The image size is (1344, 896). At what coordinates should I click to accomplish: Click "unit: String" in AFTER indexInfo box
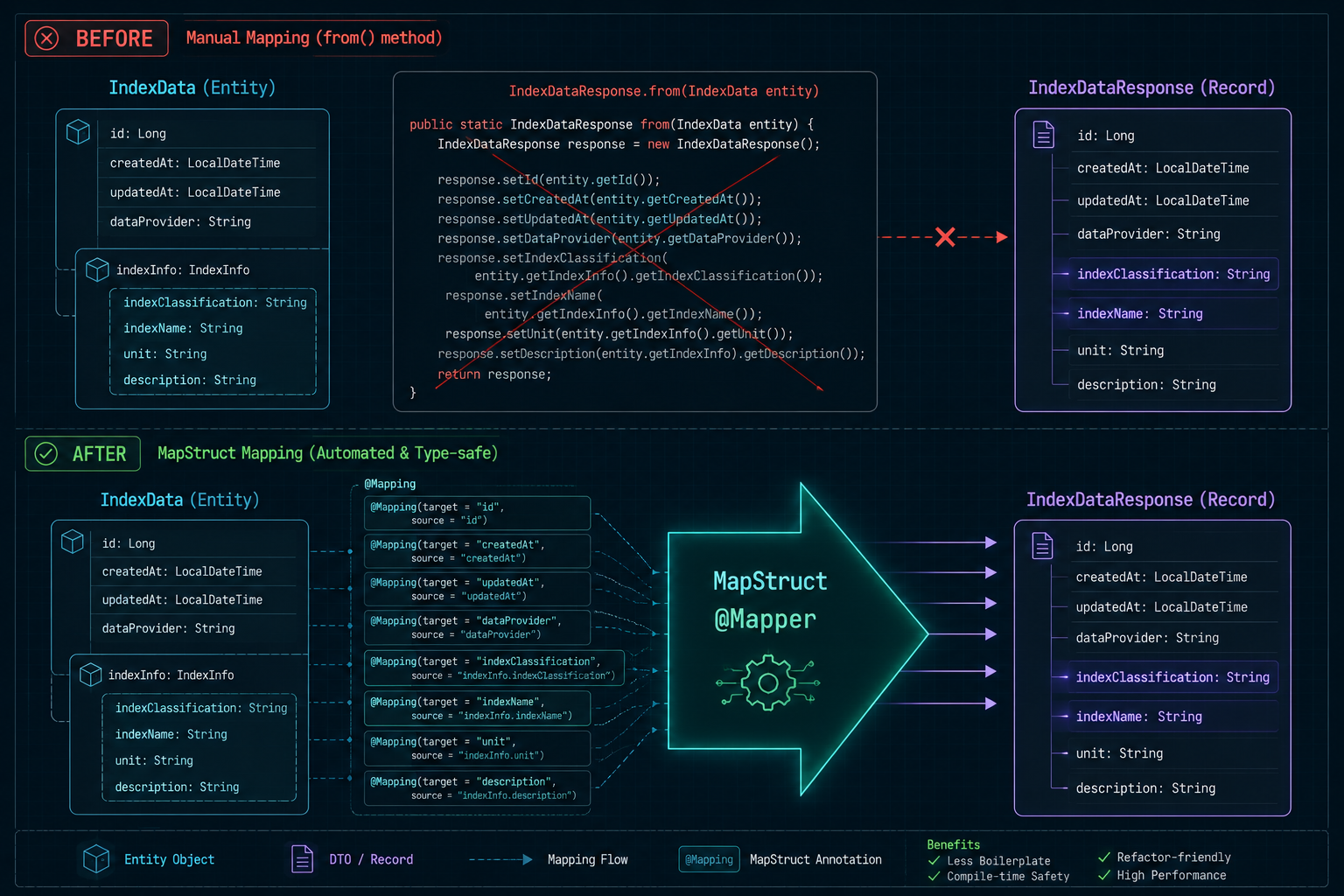(x=154, y=760)
